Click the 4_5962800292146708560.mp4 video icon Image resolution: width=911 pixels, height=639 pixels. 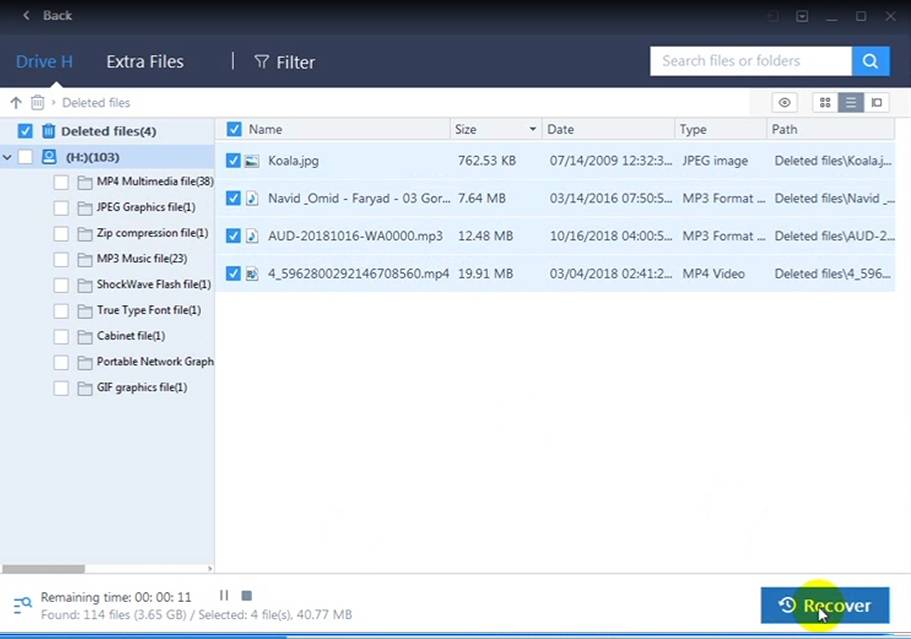click(252, 274)
